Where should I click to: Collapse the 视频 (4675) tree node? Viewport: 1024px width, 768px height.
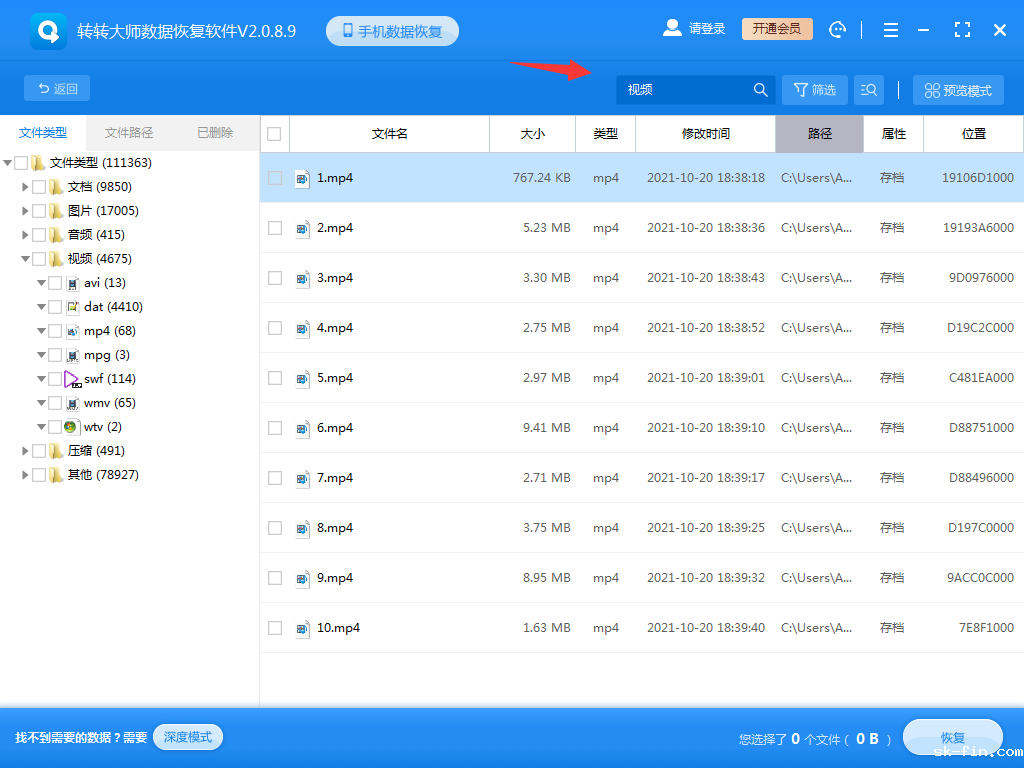[25, 258]
